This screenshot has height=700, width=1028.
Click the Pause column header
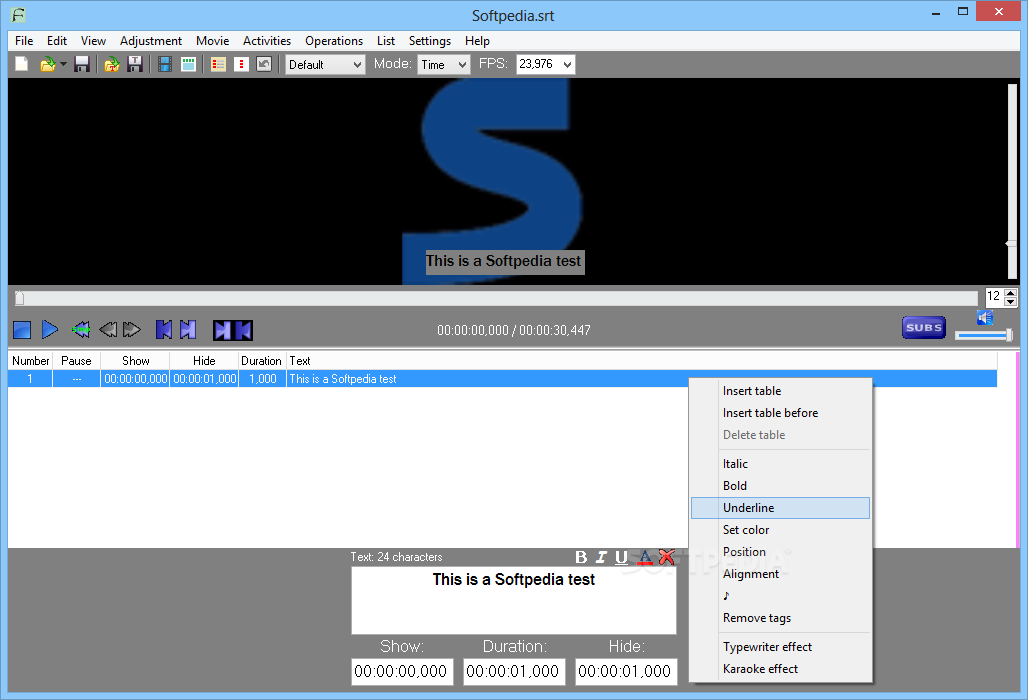[76, 360]
